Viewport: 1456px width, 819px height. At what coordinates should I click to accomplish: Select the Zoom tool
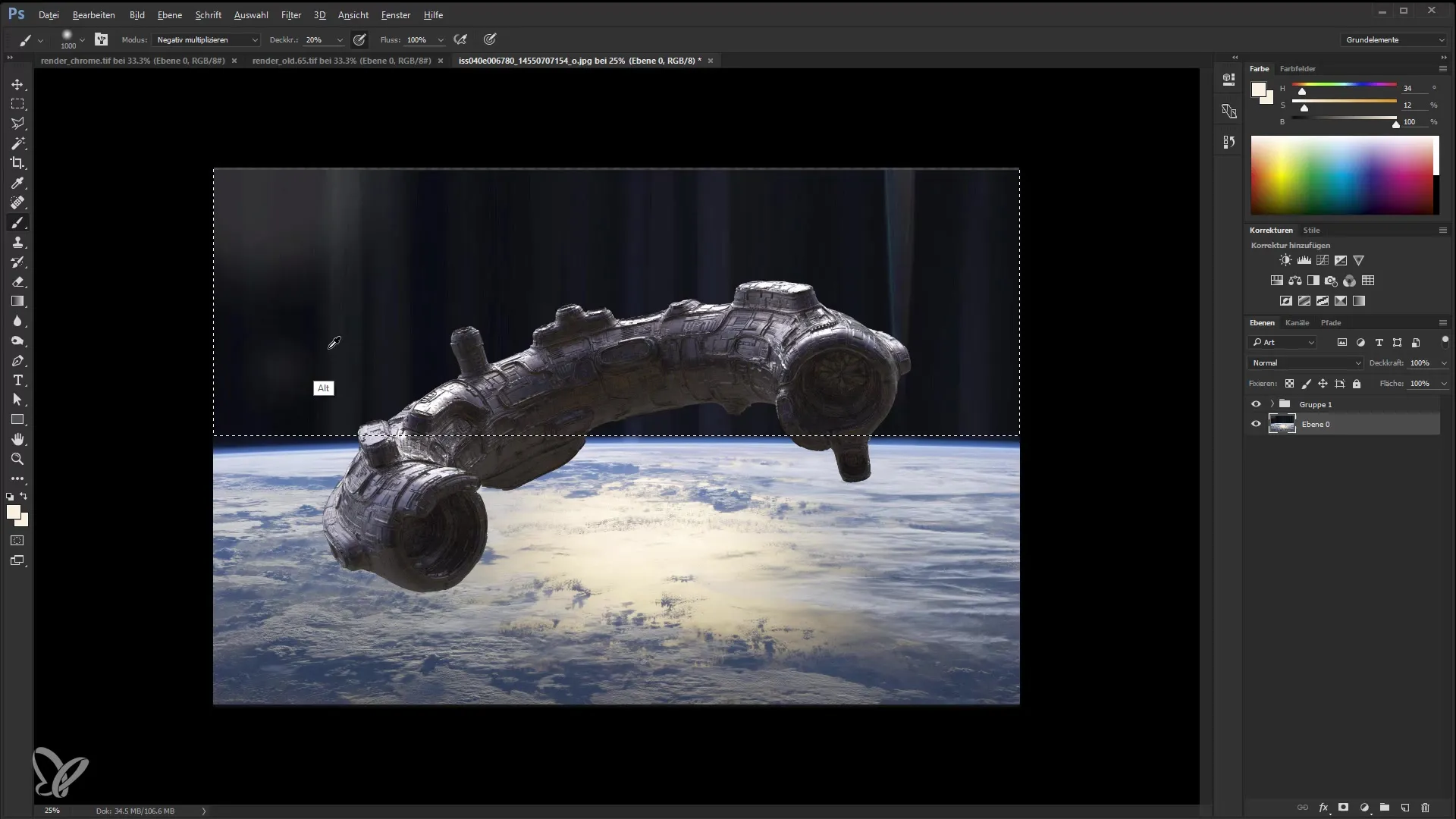[x=17, y=459]
